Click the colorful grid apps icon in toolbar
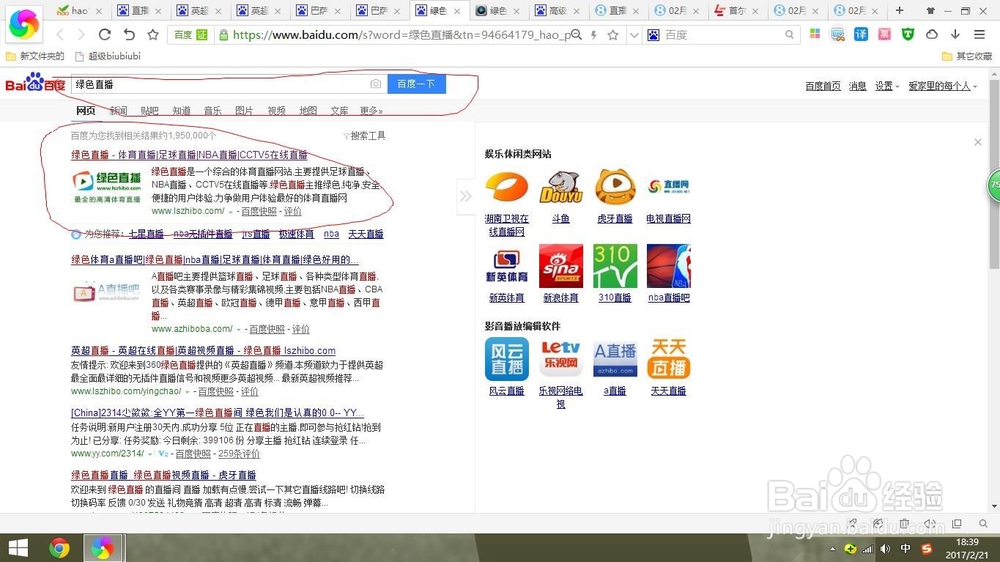This screenshot has height=562, width=1000. click(814, 34)
